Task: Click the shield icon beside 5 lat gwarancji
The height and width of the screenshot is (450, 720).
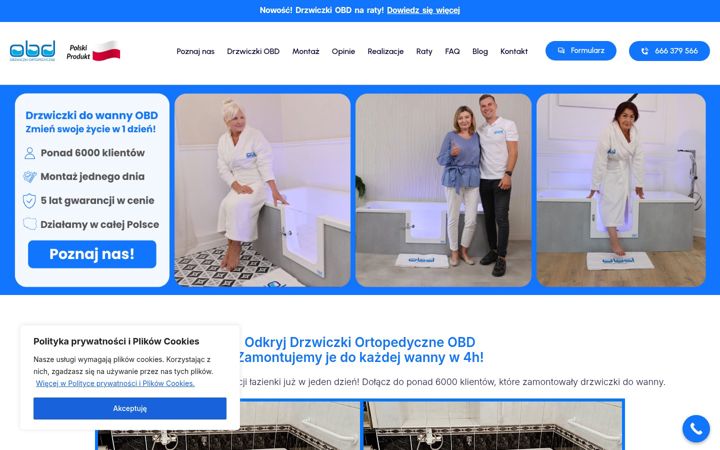Action: tap(29, 201)
